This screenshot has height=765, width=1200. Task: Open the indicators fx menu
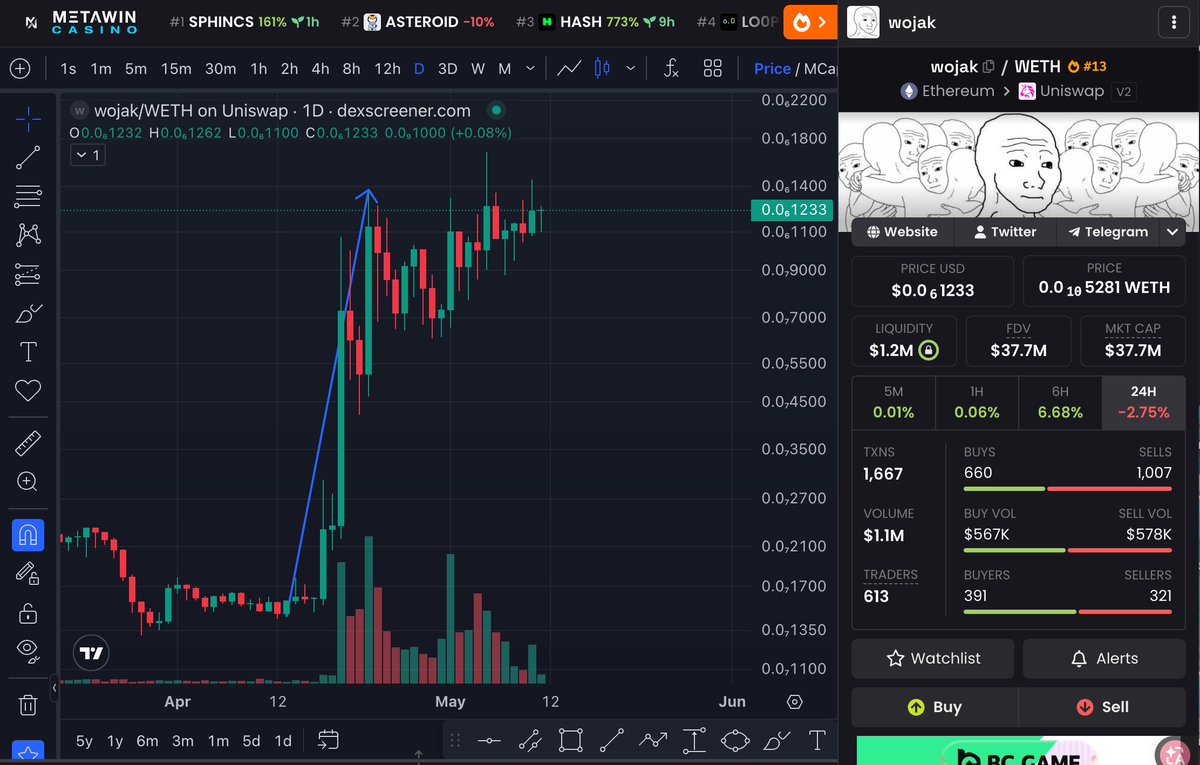672,68
